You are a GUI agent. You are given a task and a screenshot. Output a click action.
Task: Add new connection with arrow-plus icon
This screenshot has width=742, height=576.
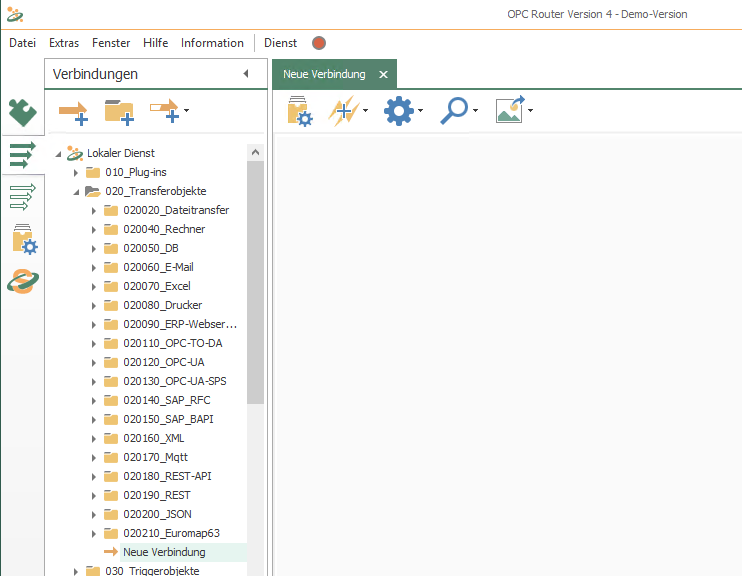[73, 112]
